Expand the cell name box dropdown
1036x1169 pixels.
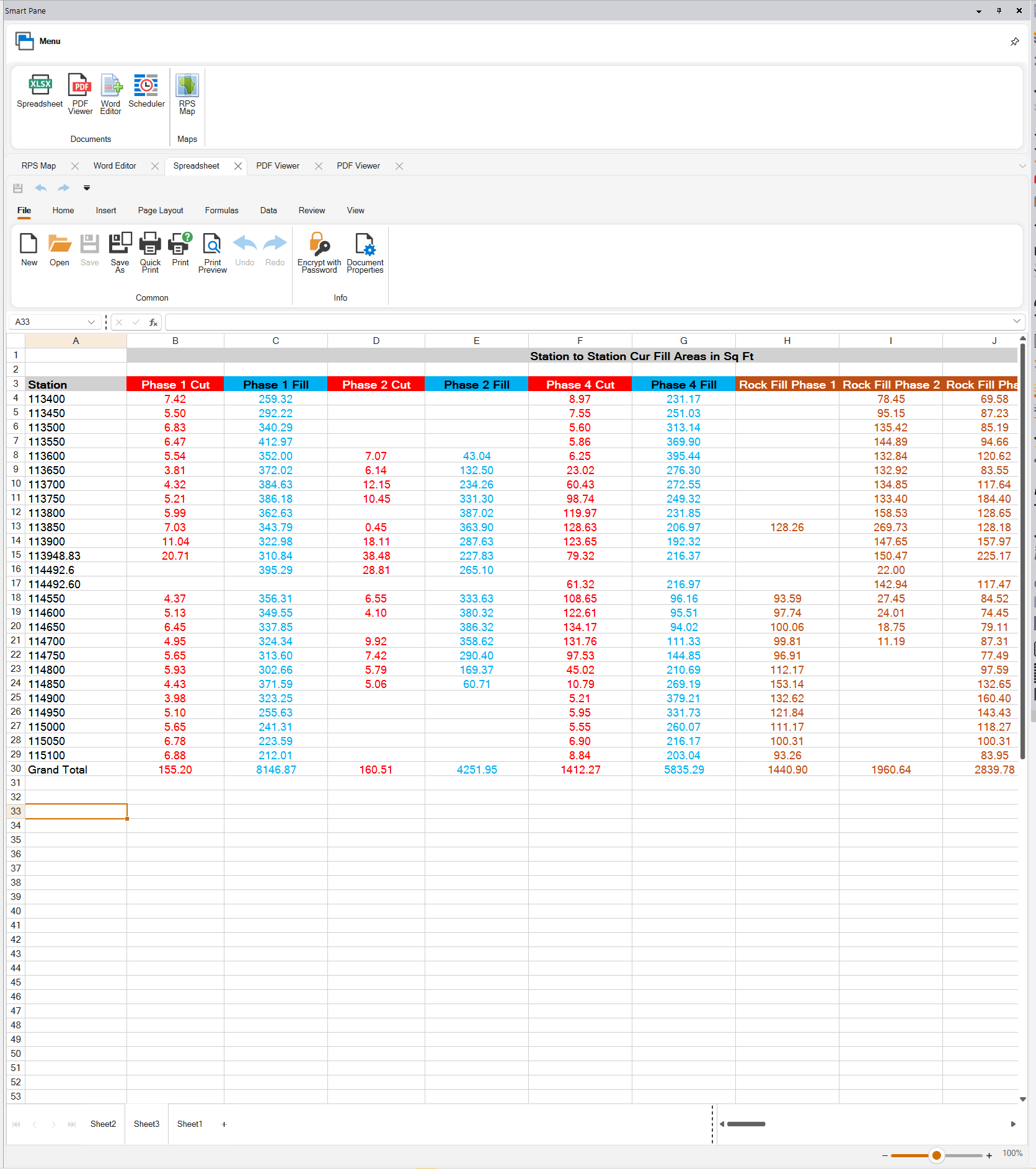[91, 322]
